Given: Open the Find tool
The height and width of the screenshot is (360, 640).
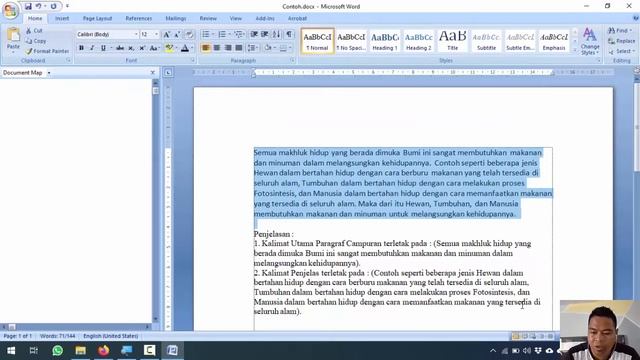Looking at the screenshot, I should pos(620,31).
